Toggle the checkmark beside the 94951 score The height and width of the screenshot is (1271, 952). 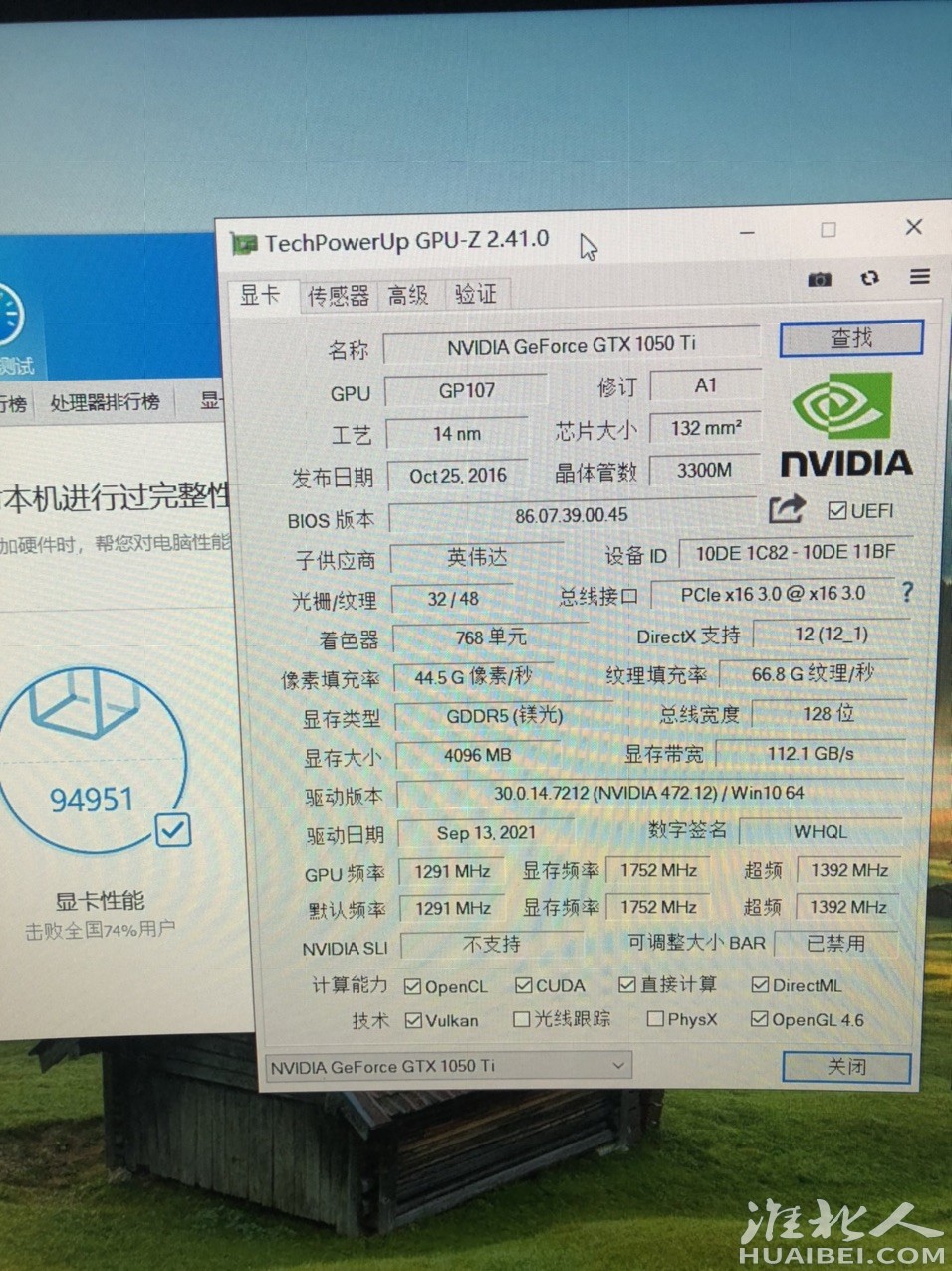[x=172, y=829]
